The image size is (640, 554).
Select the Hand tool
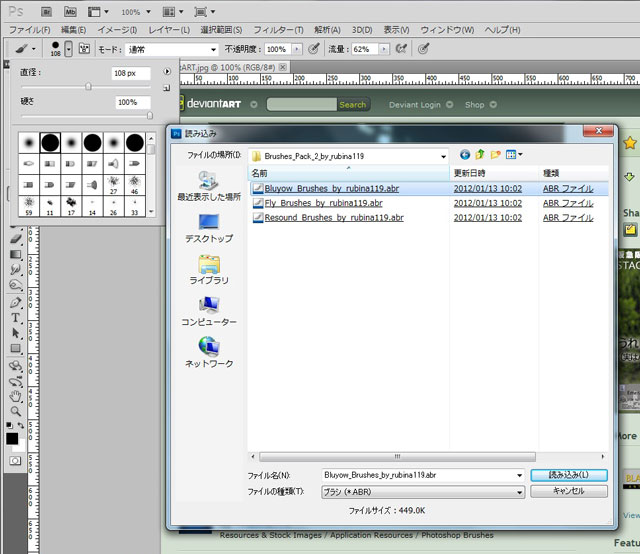point(16,396)
